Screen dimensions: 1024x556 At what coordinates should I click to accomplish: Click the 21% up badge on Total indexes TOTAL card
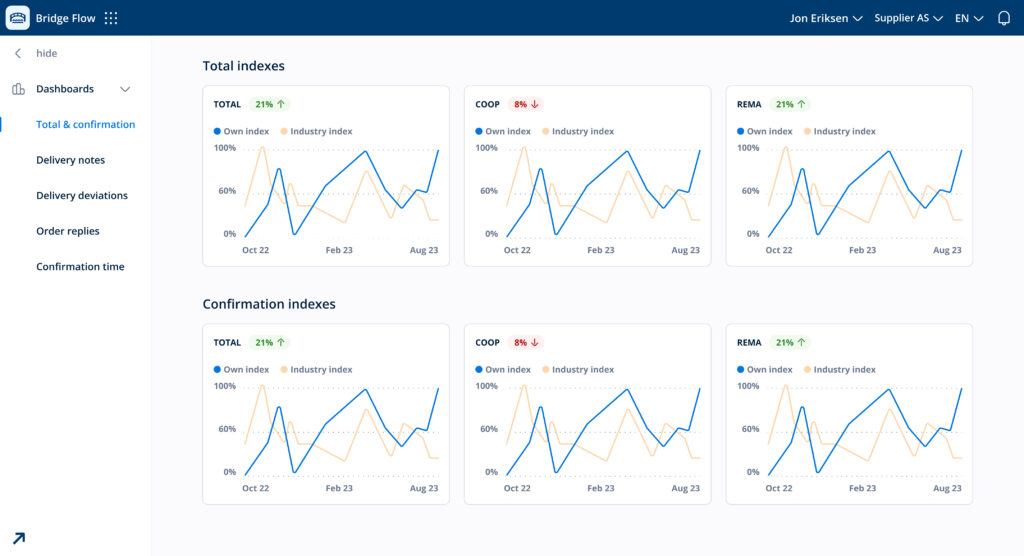pos(270,104)
